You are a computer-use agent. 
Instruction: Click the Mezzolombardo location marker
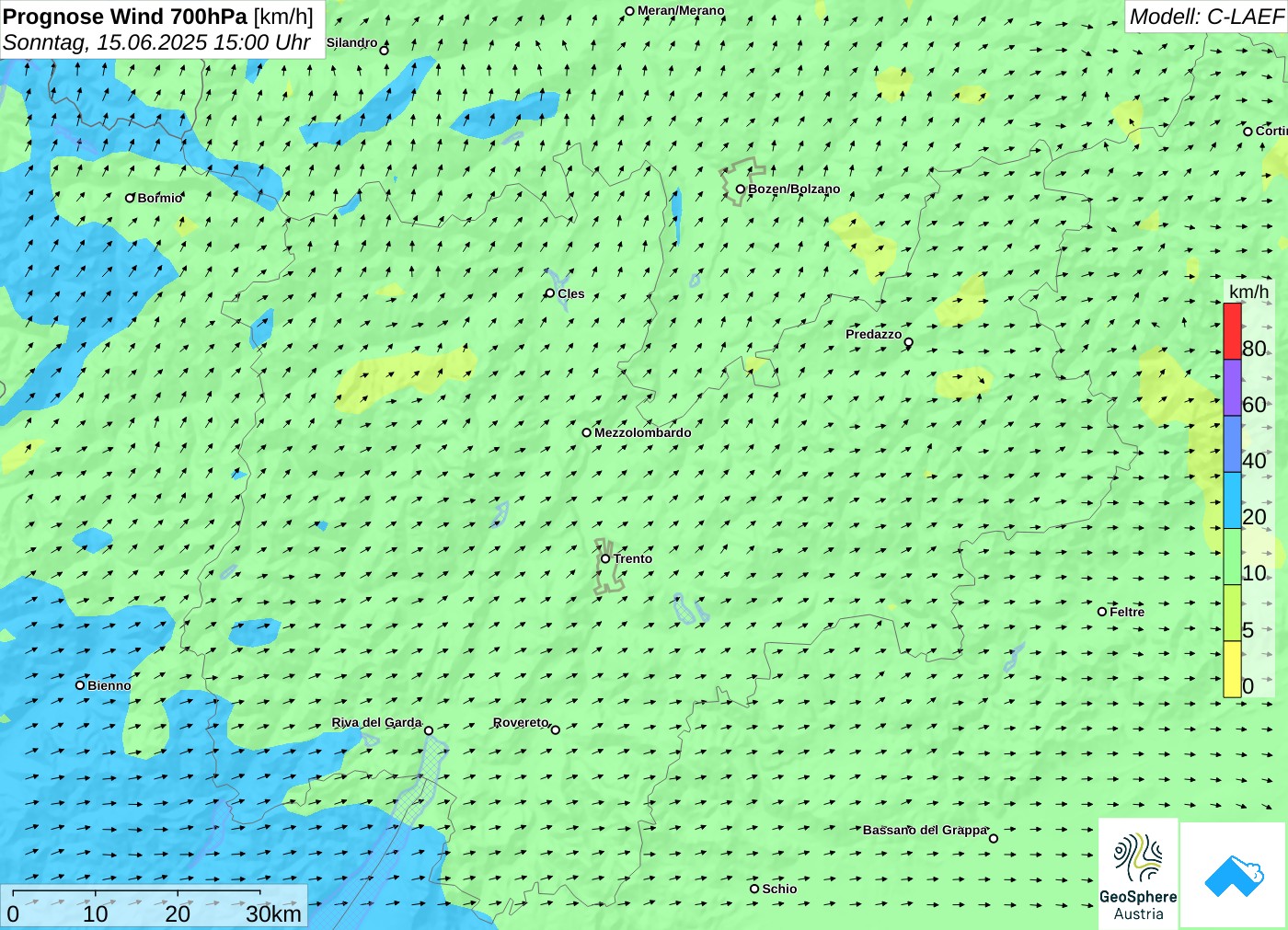pyautogui.click(x=587, y=432)
